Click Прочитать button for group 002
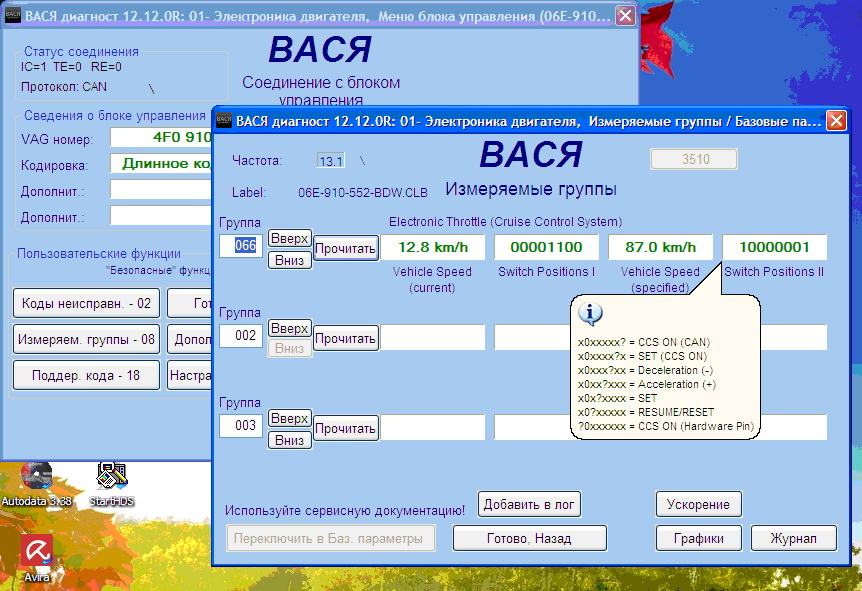The image size is (862, 591). point(345,339)
